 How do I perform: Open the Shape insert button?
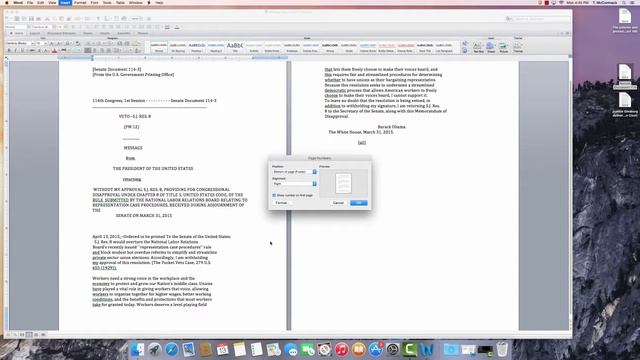(491, 47)
